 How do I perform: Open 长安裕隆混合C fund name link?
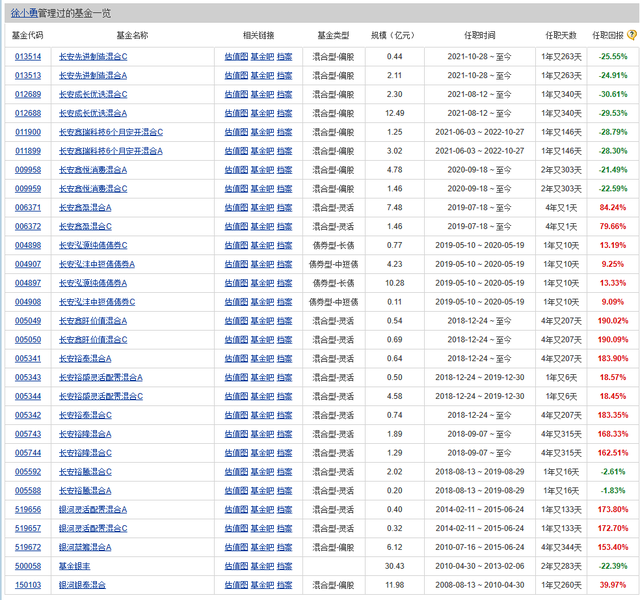click(85, 453)
